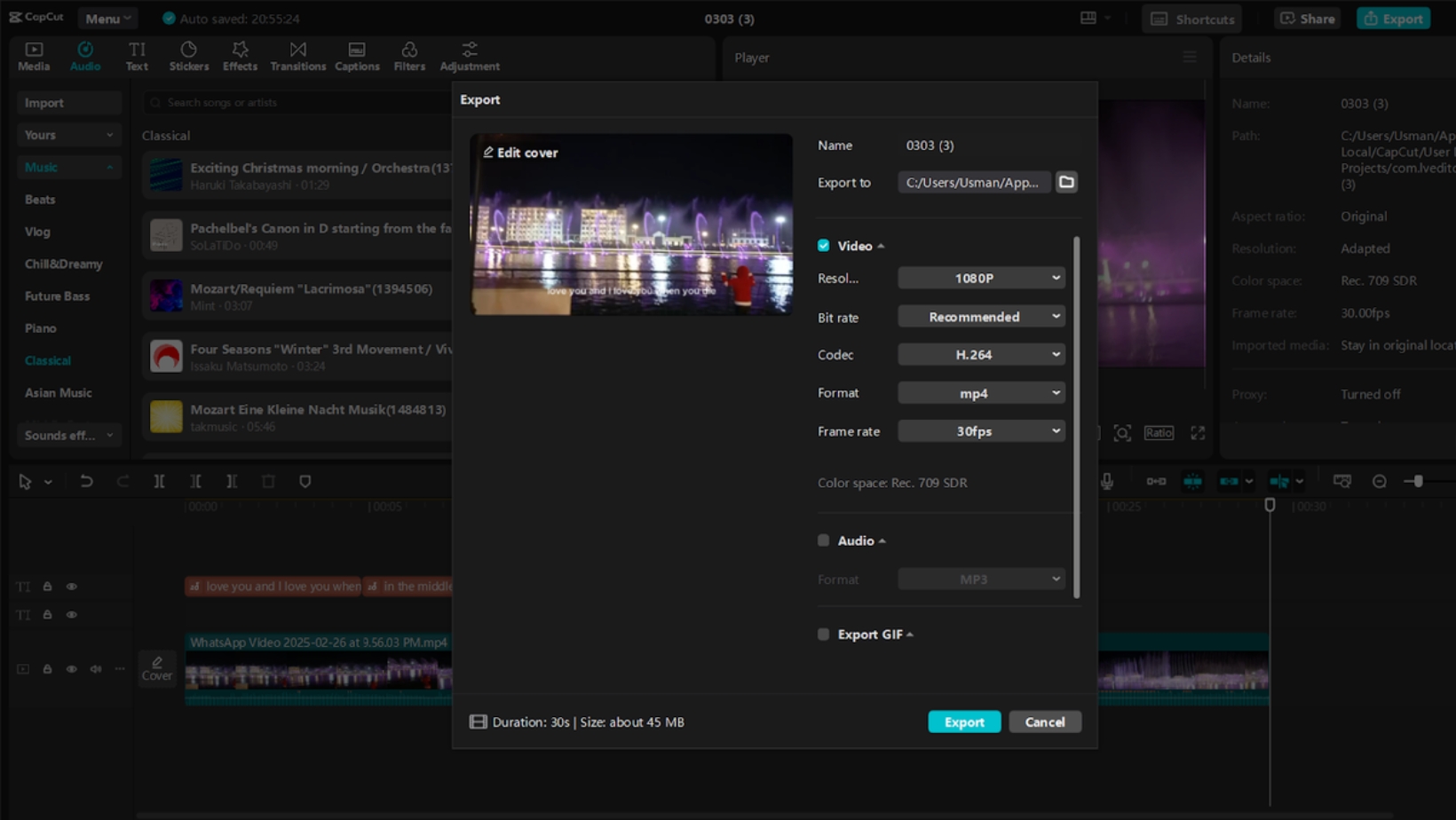Select the Beats music category

pos(40,200)
